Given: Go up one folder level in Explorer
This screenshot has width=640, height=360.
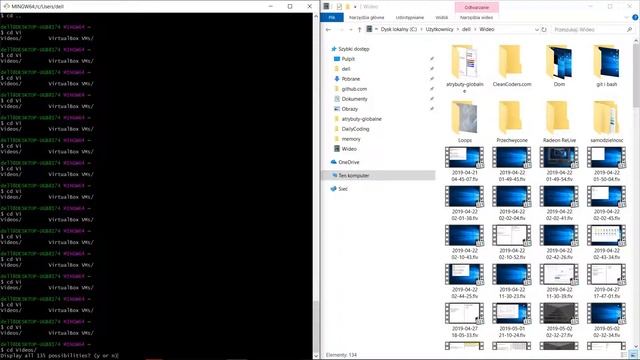Looking at the screenshot, I should coord(360,29).
